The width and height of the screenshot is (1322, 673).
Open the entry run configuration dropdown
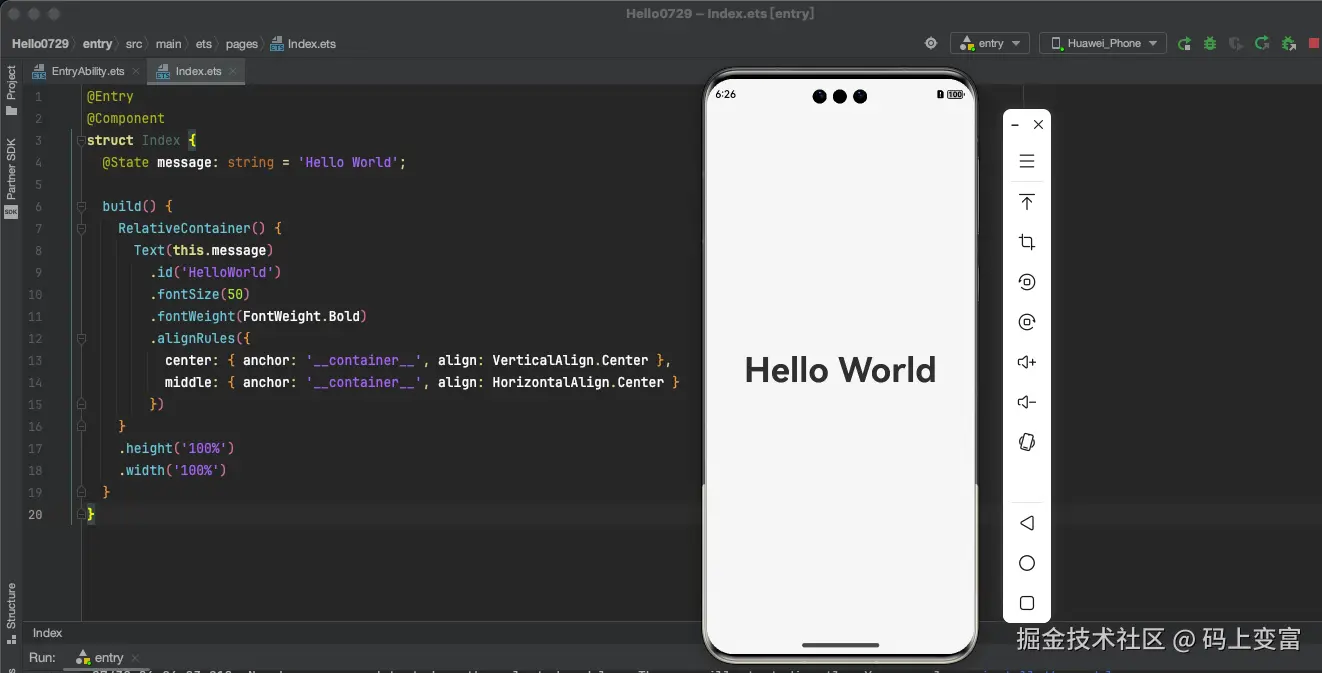(989, 43)
